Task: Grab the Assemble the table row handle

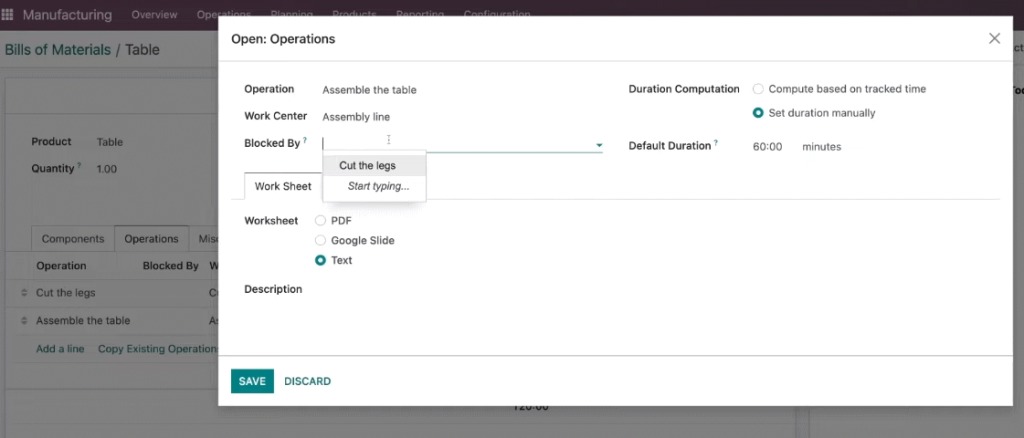Action: click(x=24, y=321)
